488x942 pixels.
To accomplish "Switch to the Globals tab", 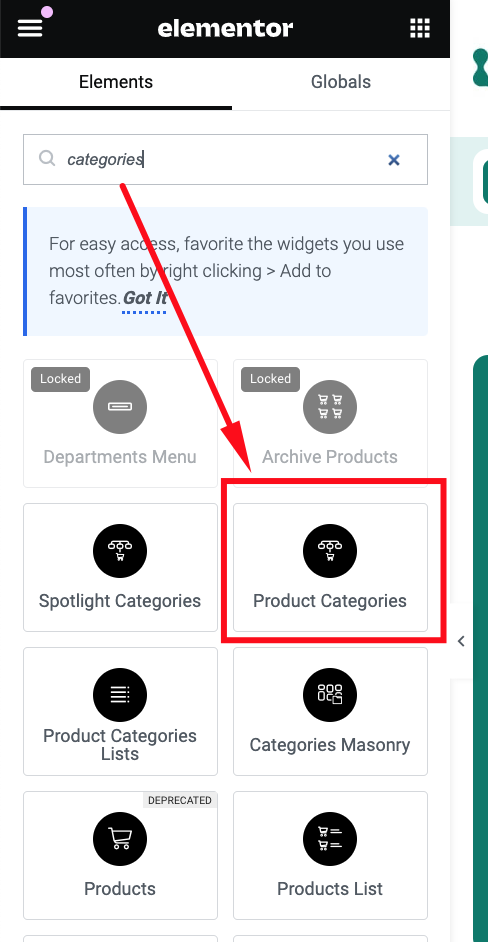I will tap(341, 82).
